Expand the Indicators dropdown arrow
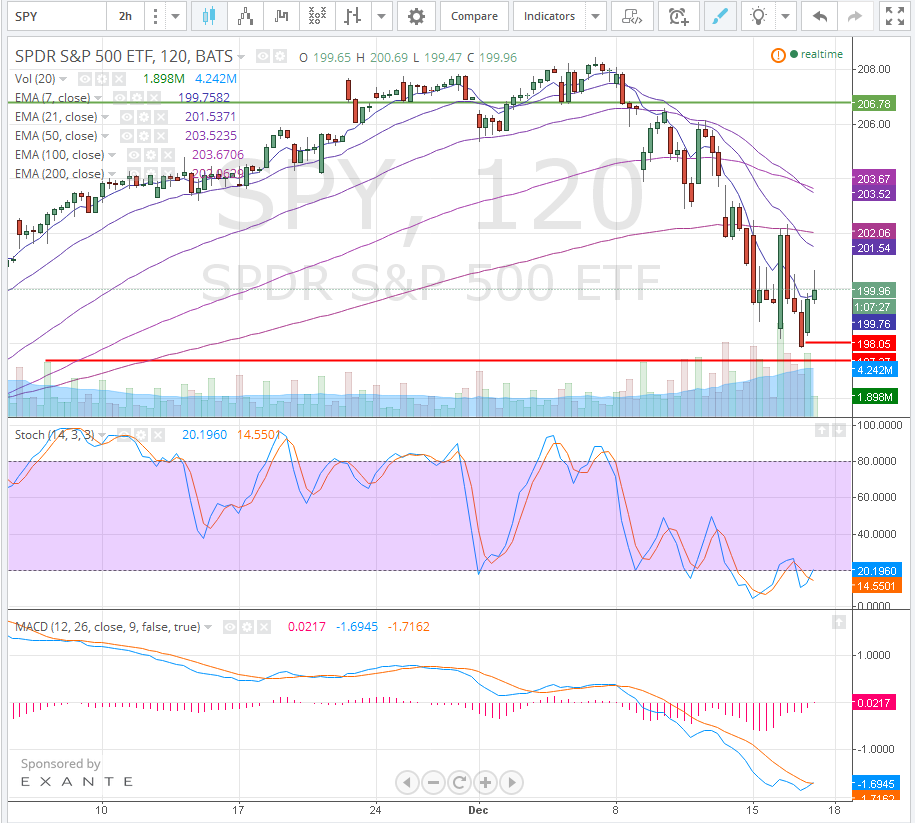The image size is (915, 823). click(595, 16)
